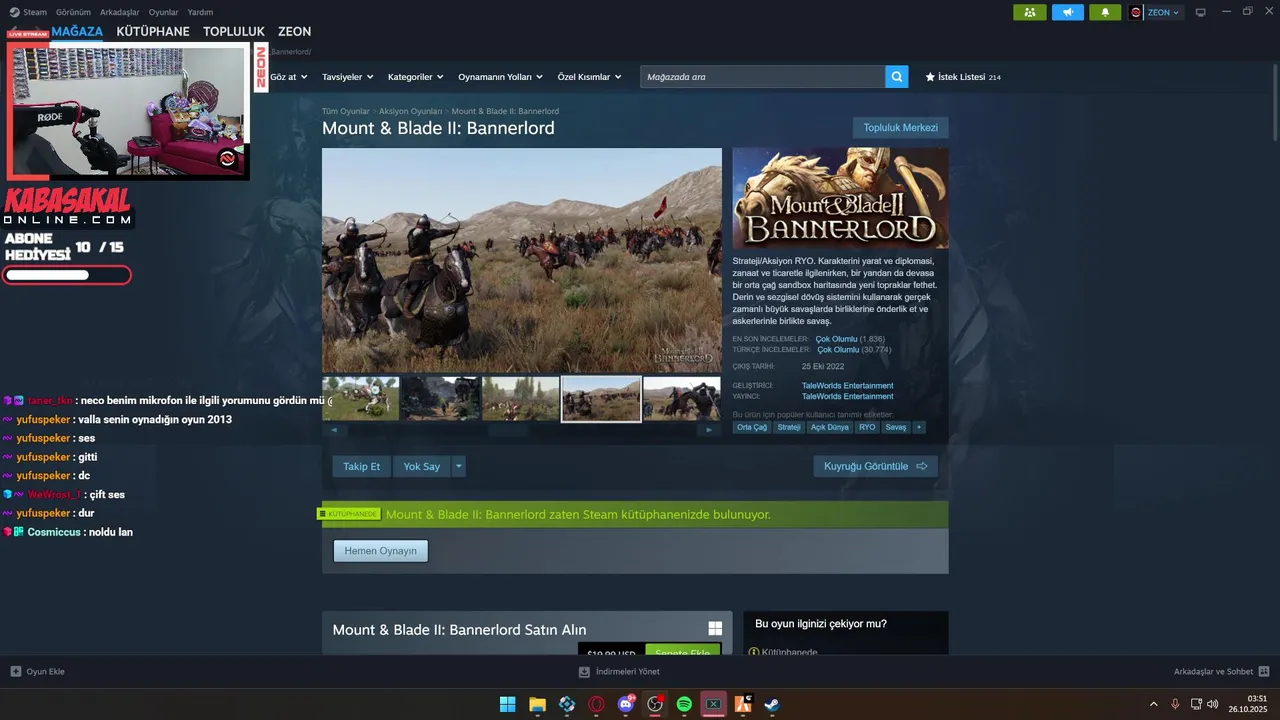Click the magnifier search button

tap(897, 76)
